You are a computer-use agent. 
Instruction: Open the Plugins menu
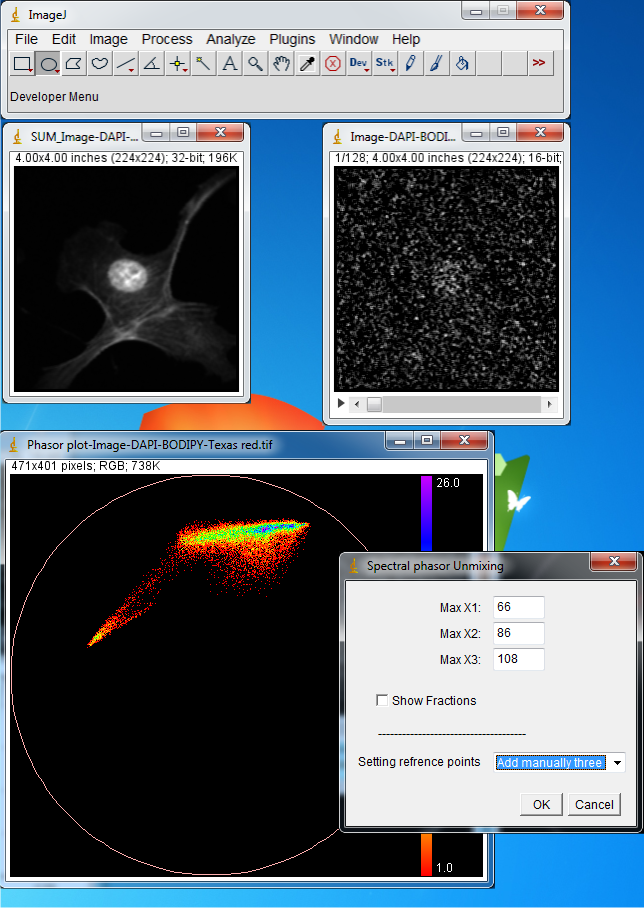[x=292, y=39]
